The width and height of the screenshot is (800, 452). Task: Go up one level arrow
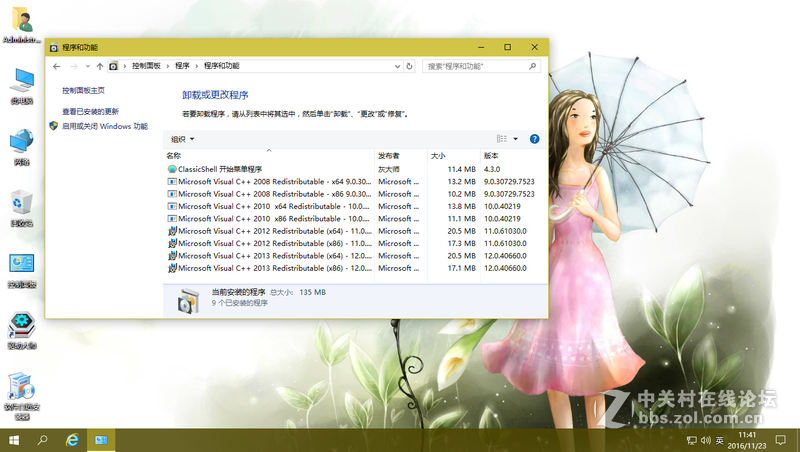point(100,66)
